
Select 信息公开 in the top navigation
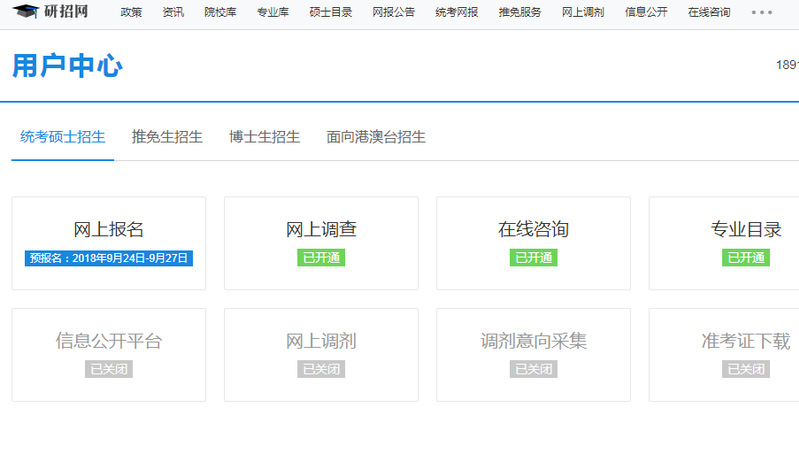(646, 12)
